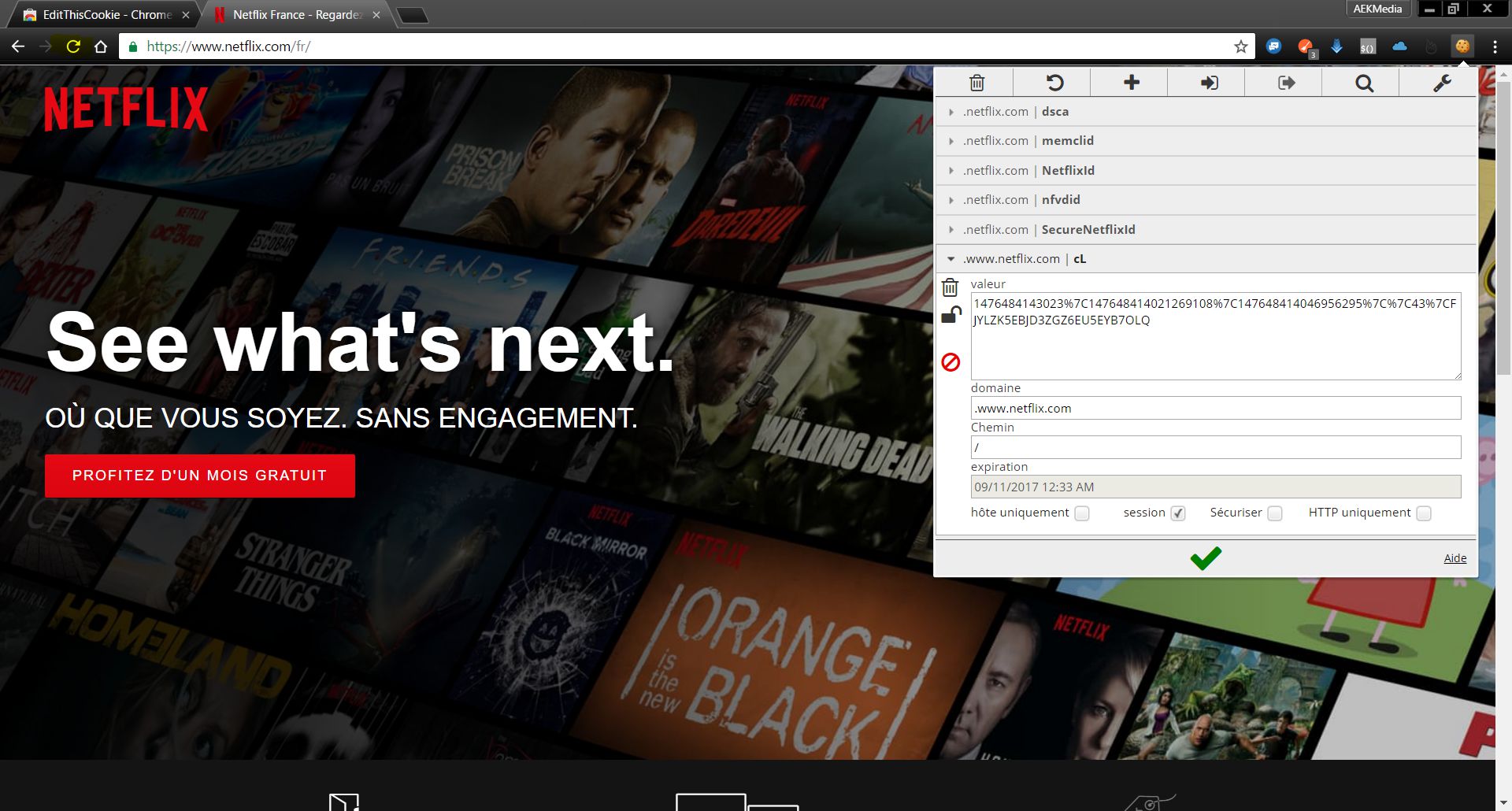Open EditThisCookie options via the wrench icon
The height and width of the screenshot is (811, 1512).
1443,82
